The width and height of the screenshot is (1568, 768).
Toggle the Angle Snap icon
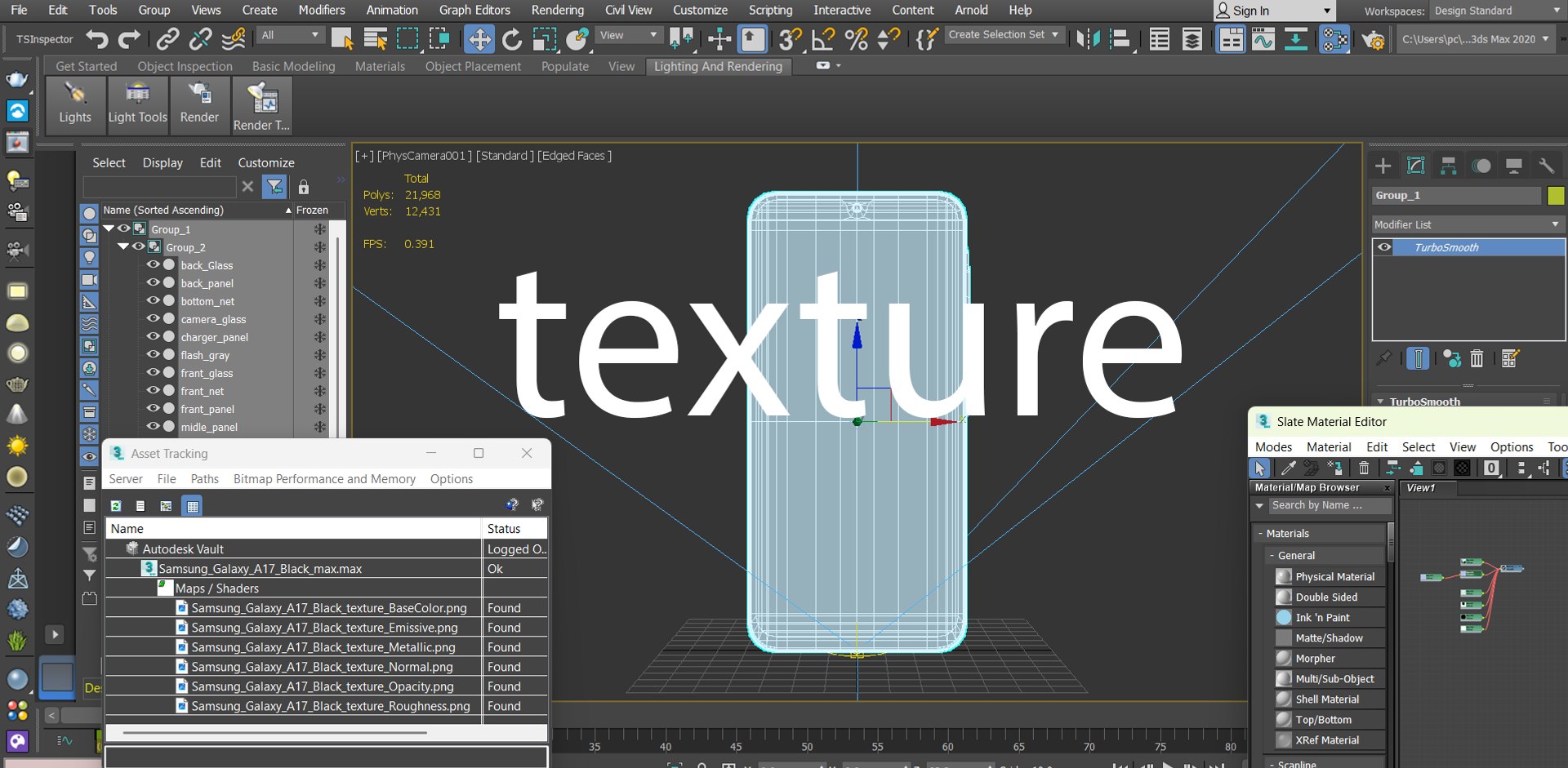coord(822,38)
